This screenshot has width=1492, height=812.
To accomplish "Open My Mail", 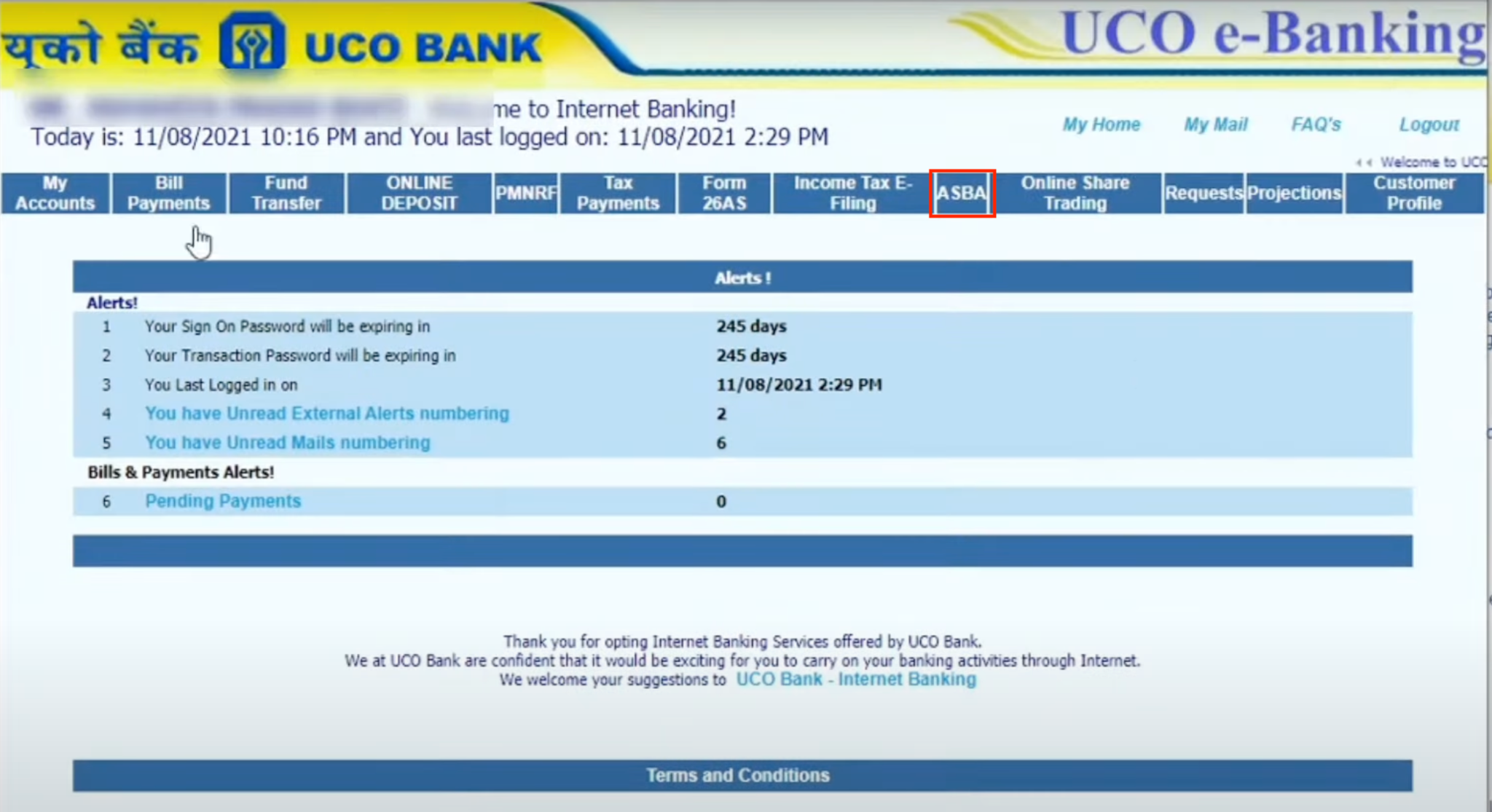I will pos(1214,124).
